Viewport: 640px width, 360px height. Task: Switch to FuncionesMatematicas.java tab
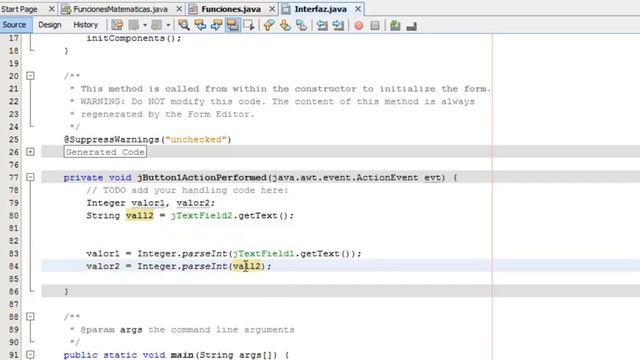click(120, 9)
